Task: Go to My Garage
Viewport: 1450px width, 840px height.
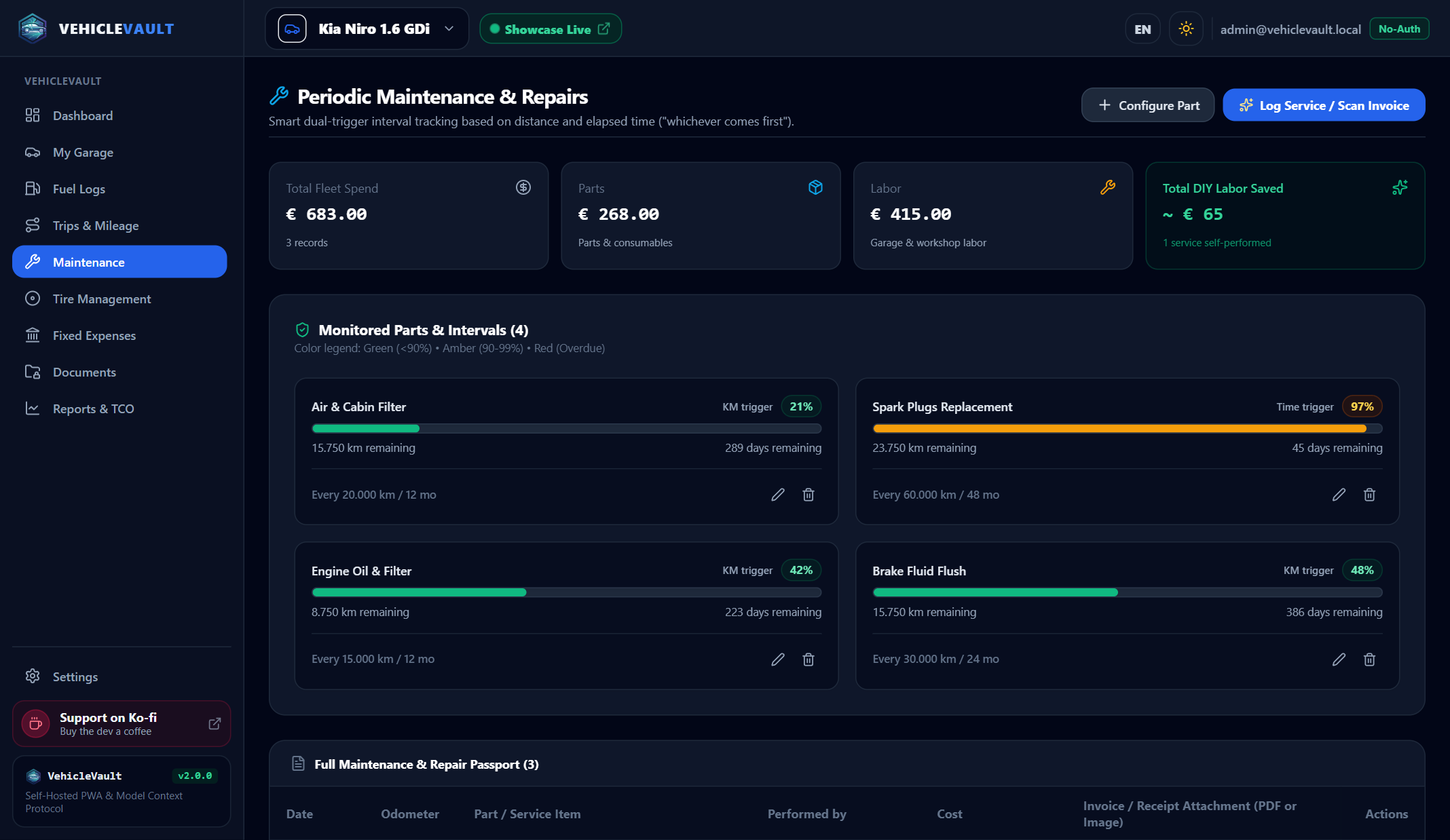Action: pyautogui.click(x=119, y=152)
